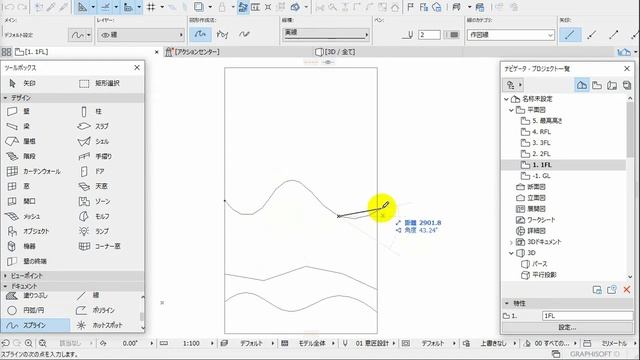The image size is (640, 360).
Task: Expand the 3Dドキュメント tree node
Action: 511,242
